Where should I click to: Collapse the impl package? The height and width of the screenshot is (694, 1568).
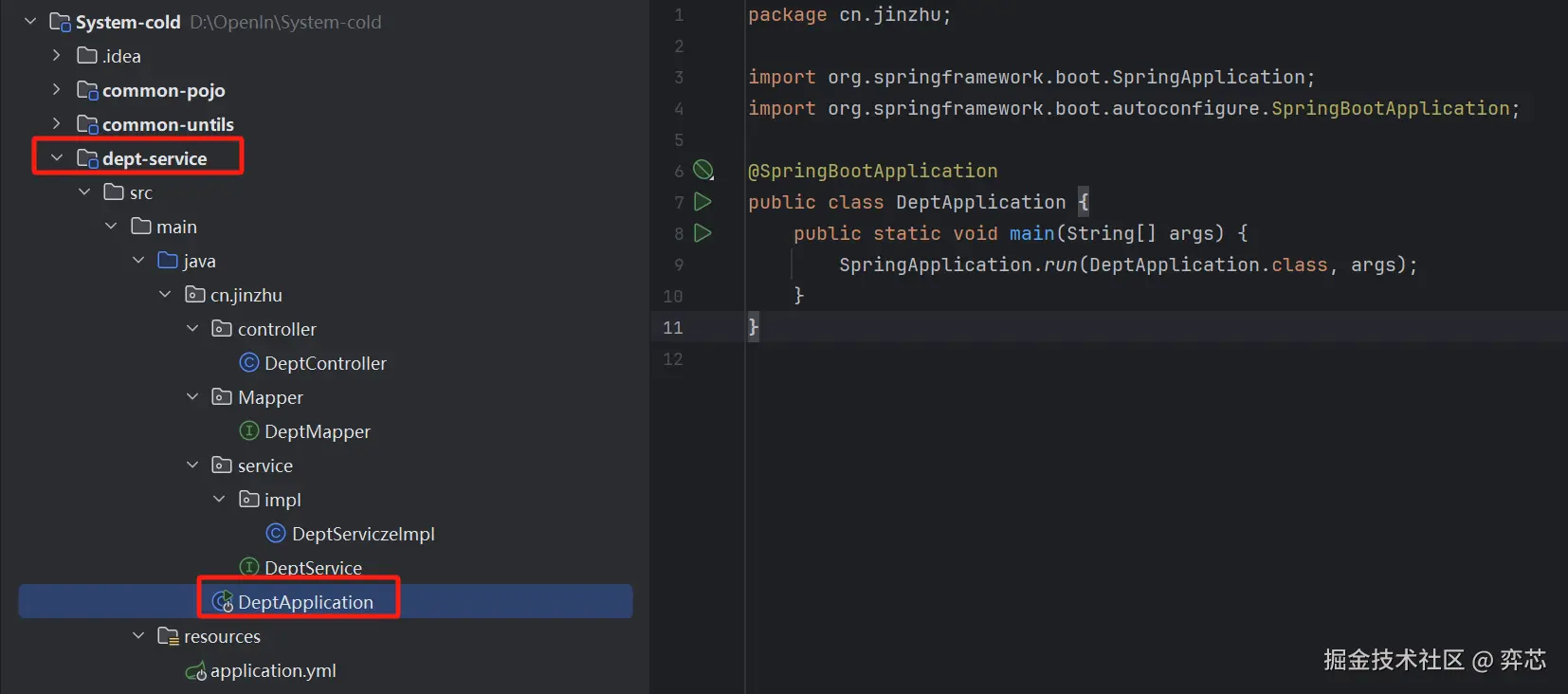click(x=219, y=499)
